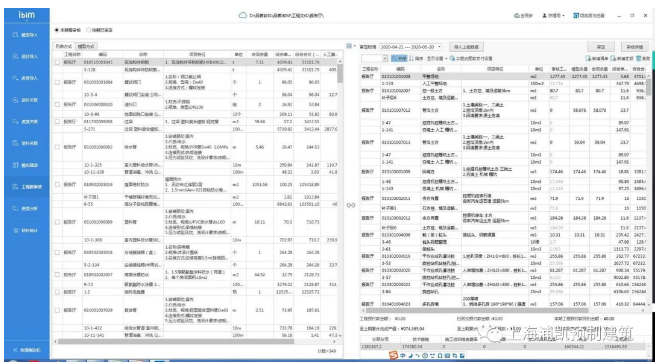The height and width of the screenshot is (364, 660).
Task: Open the 资料关联 sidebar module
Action: [x=27, y=143]
